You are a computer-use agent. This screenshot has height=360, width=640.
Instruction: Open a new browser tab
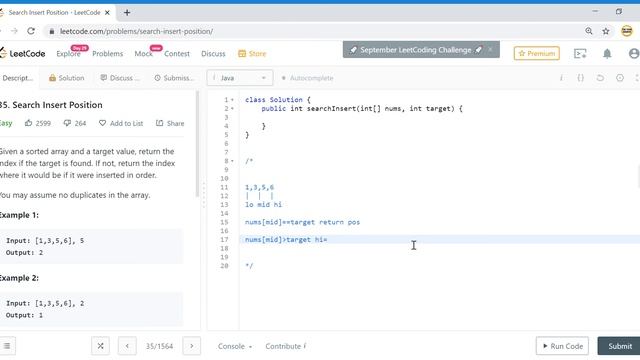[x=127, y=13]
